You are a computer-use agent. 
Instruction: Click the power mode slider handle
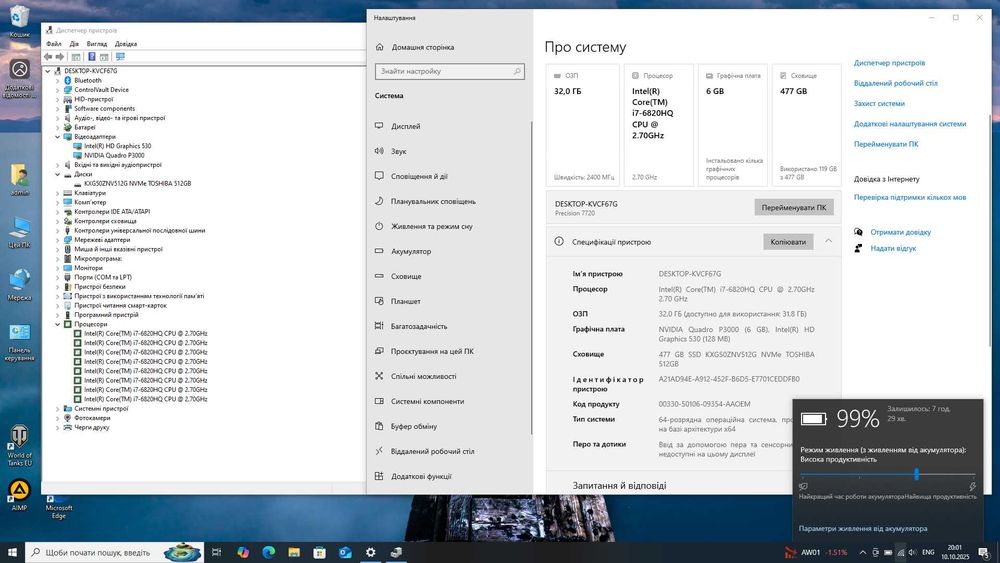(x=916, y=474)
